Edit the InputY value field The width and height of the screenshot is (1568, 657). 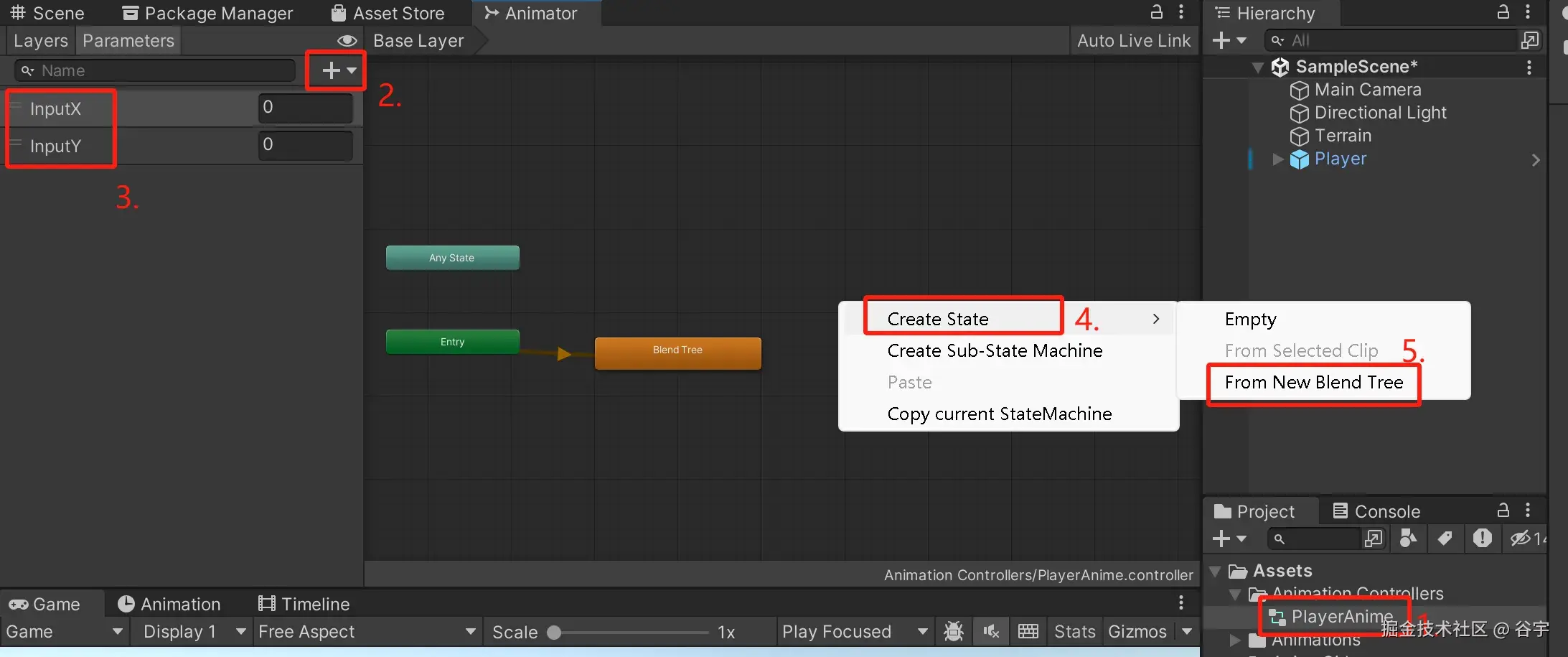(306, 146)
